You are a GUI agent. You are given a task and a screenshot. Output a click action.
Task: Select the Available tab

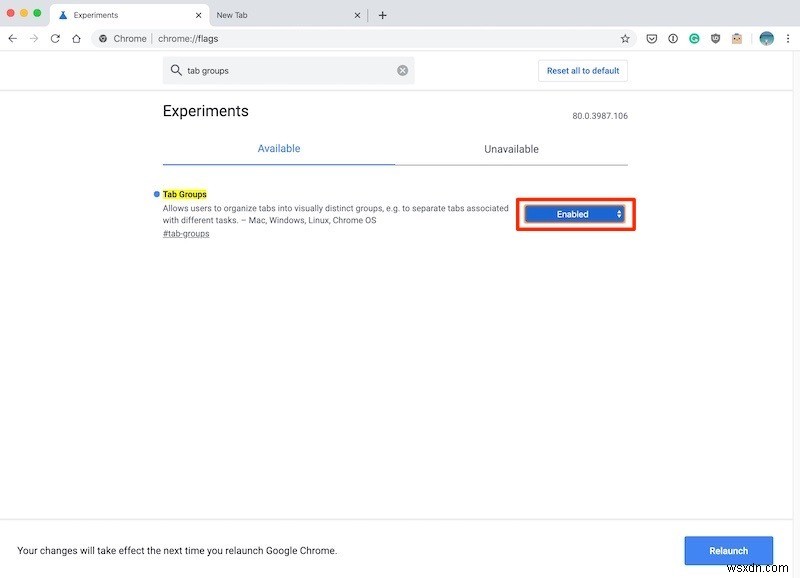pyautogui.click(x=278, y=148)
